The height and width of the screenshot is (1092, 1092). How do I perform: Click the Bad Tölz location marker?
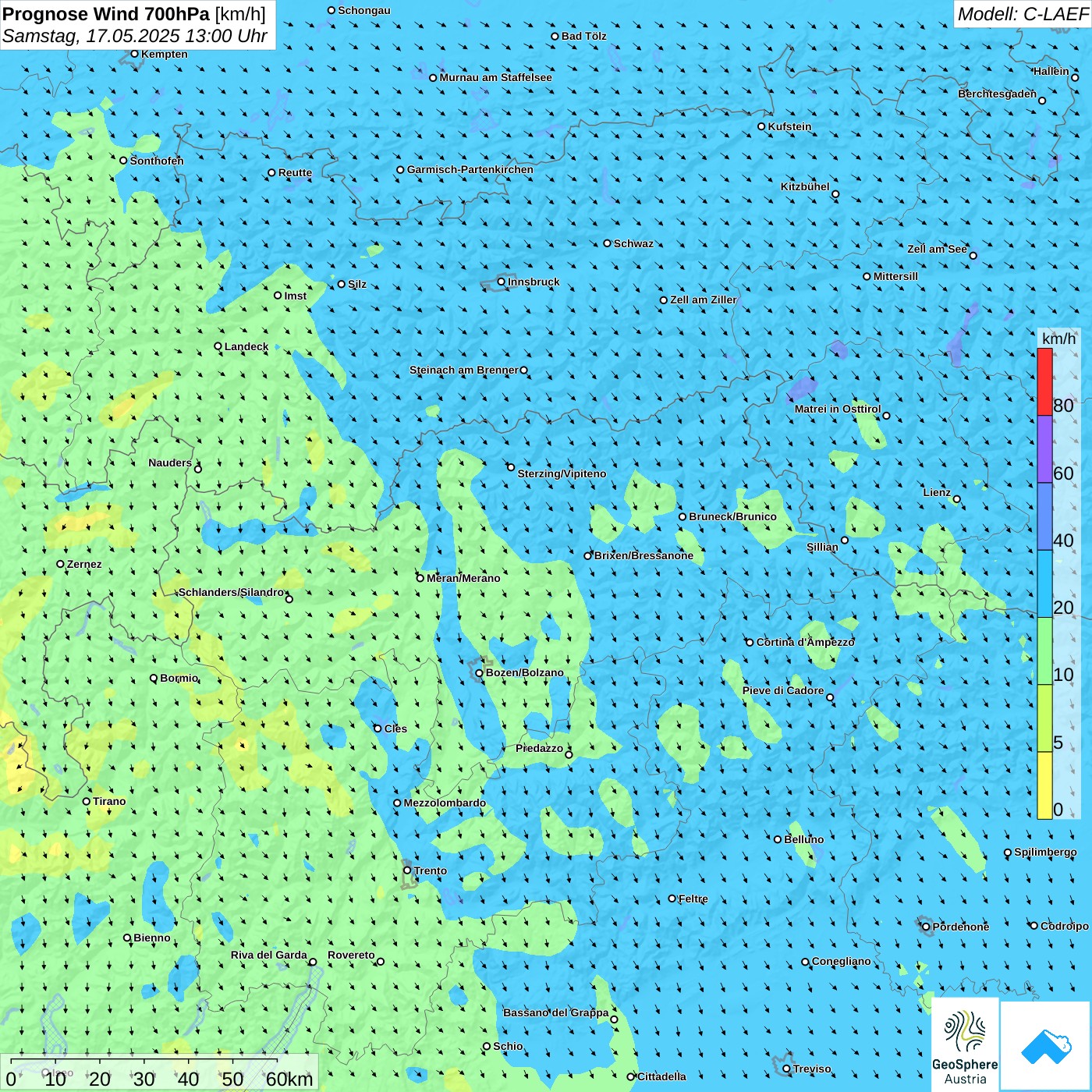tap(555, 36)
